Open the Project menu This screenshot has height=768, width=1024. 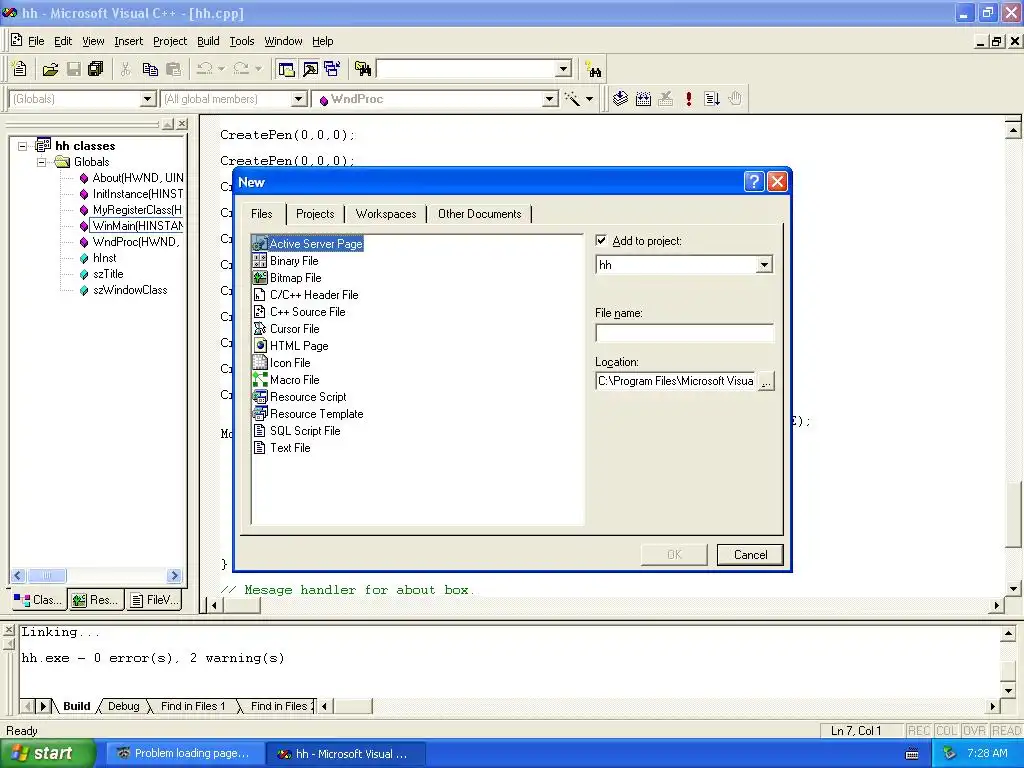(x=170, y=41)
